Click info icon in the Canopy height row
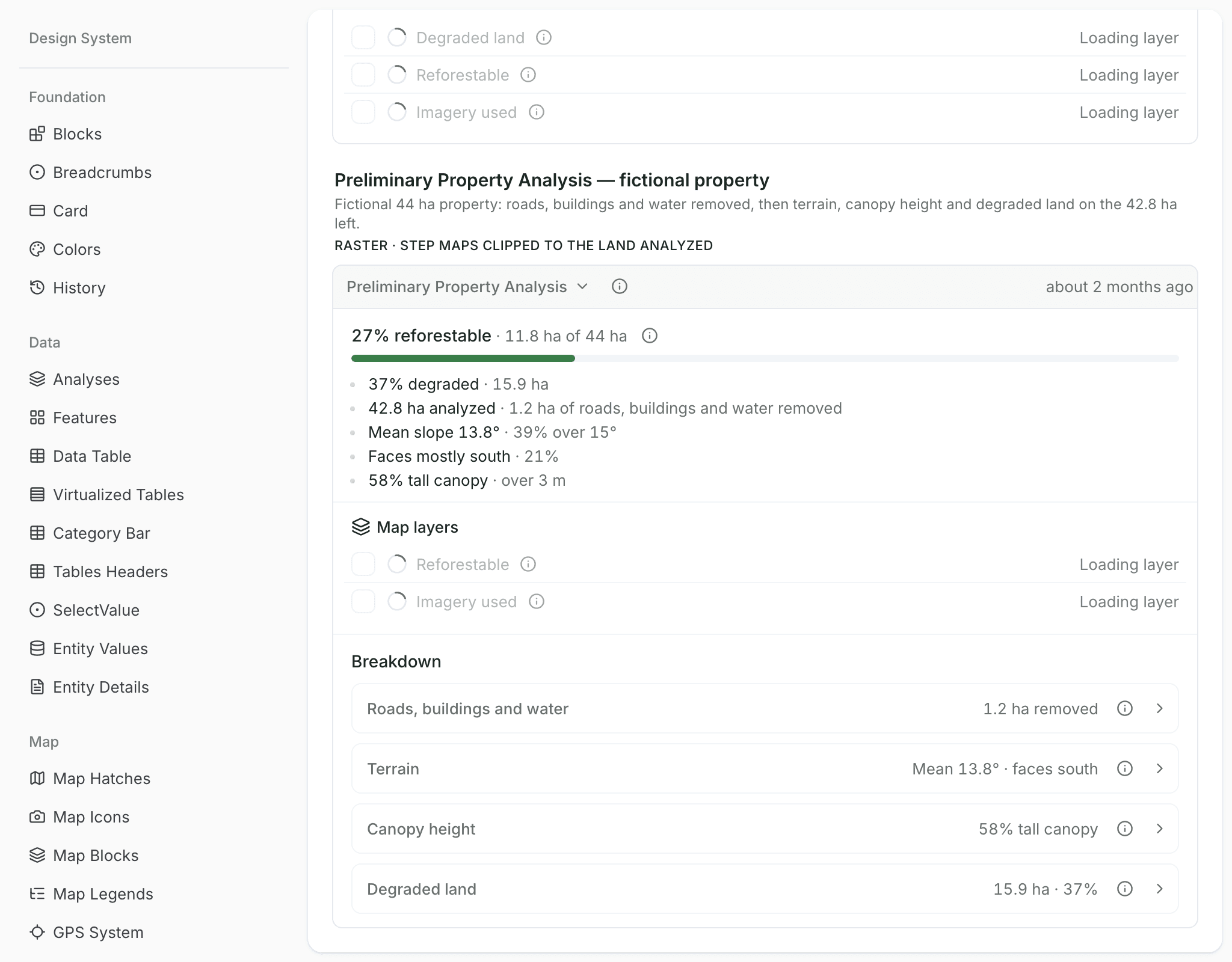The width and height of the screenshot is (1232, 962). pos(1125,829)
